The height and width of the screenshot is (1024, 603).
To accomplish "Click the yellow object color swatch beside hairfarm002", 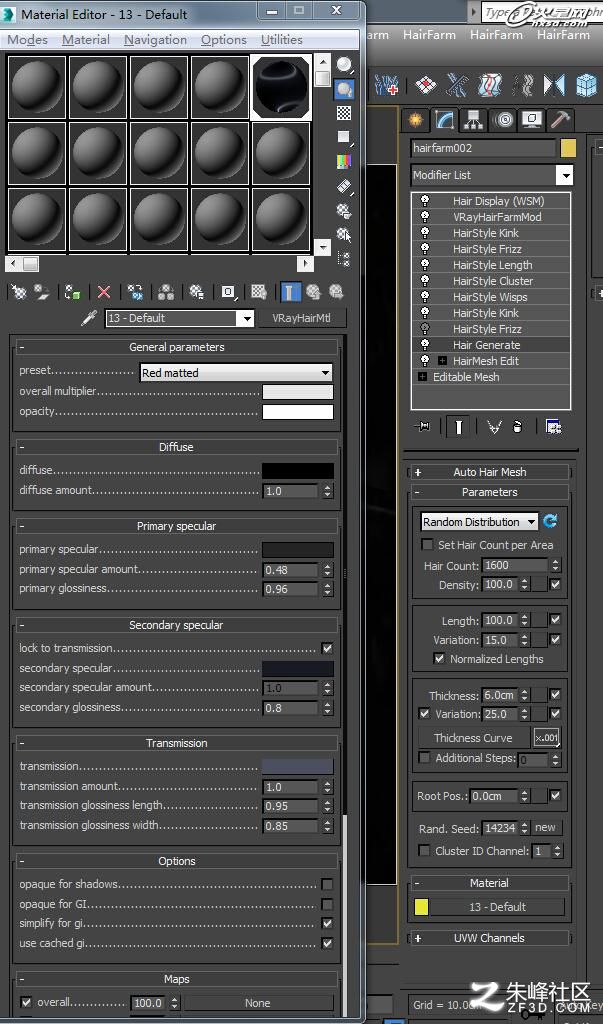I will click(568, 148).
